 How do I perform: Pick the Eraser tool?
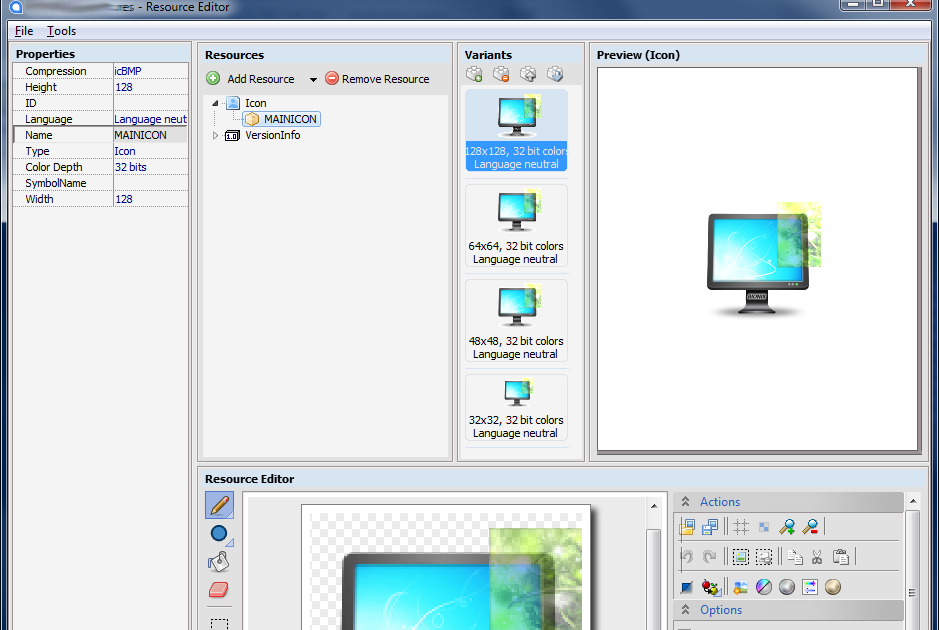(218, 590)
